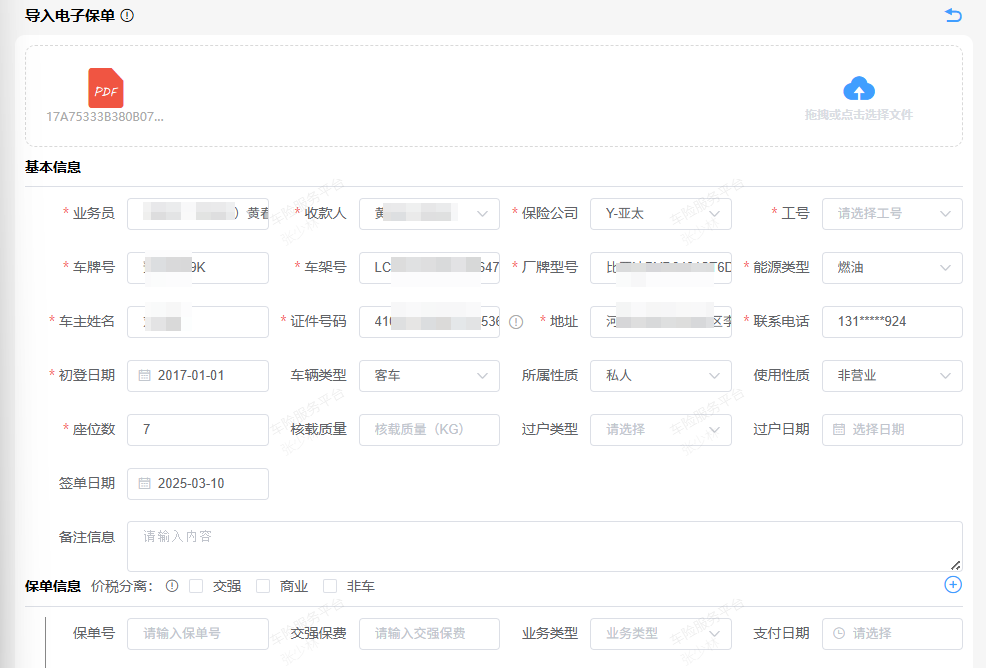Click the 车架号 input field
Viewport: 986px width, 668px height.
[x=429, y=268]
